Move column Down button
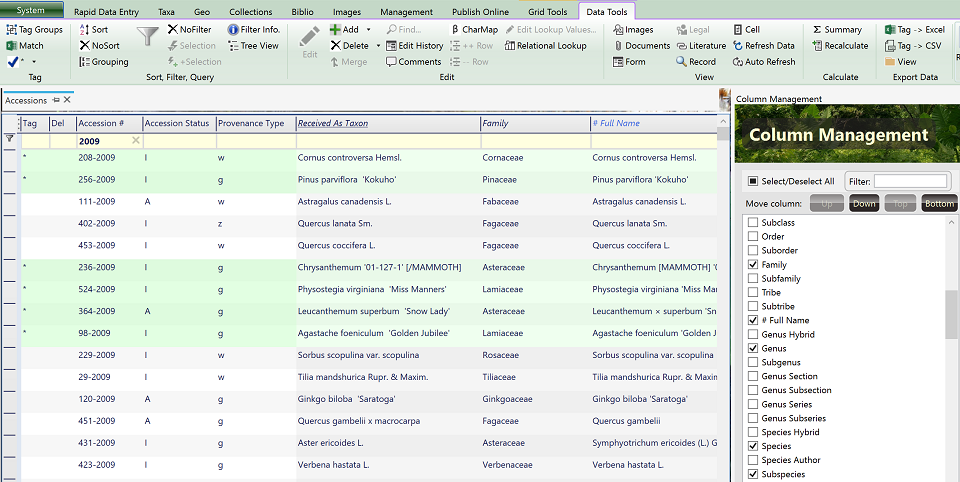Viewport: 960px width, 482px height. tap(864, 203)
